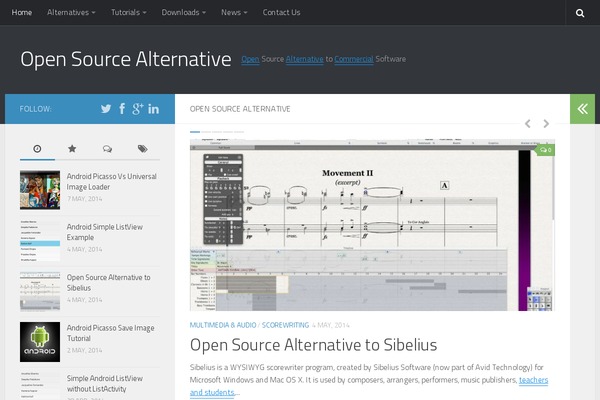Click the Picasso painting thumbnail
This screenshot has height=400, width=600.
[x=40, y=190]
